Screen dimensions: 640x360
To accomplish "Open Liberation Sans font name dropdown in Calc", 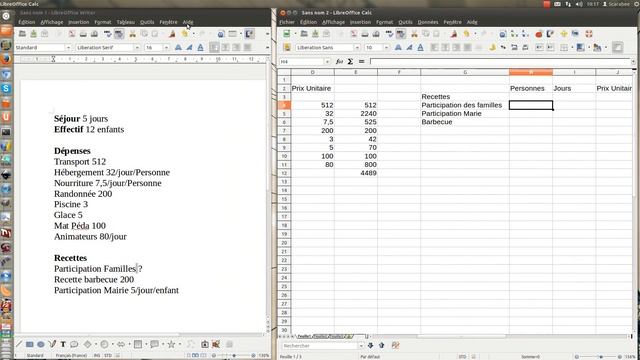I will [x=357, y=48].
